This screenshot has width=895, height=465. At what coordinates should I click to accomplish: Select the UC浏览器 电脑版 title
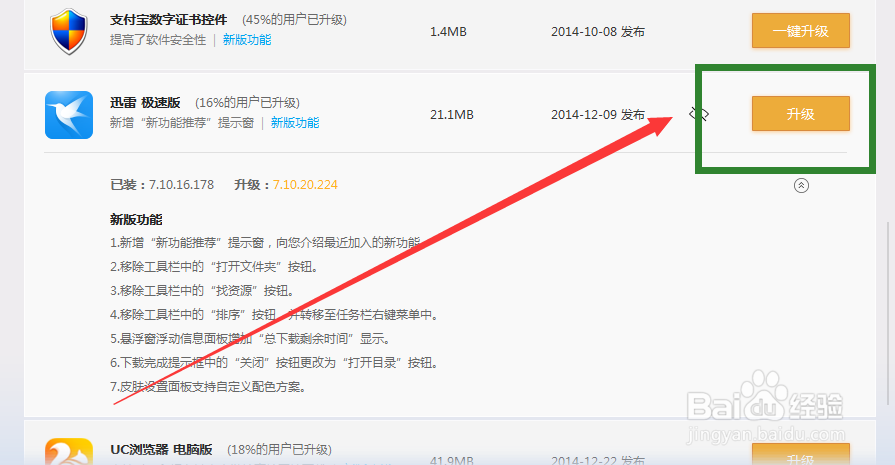tap(161, 450)
